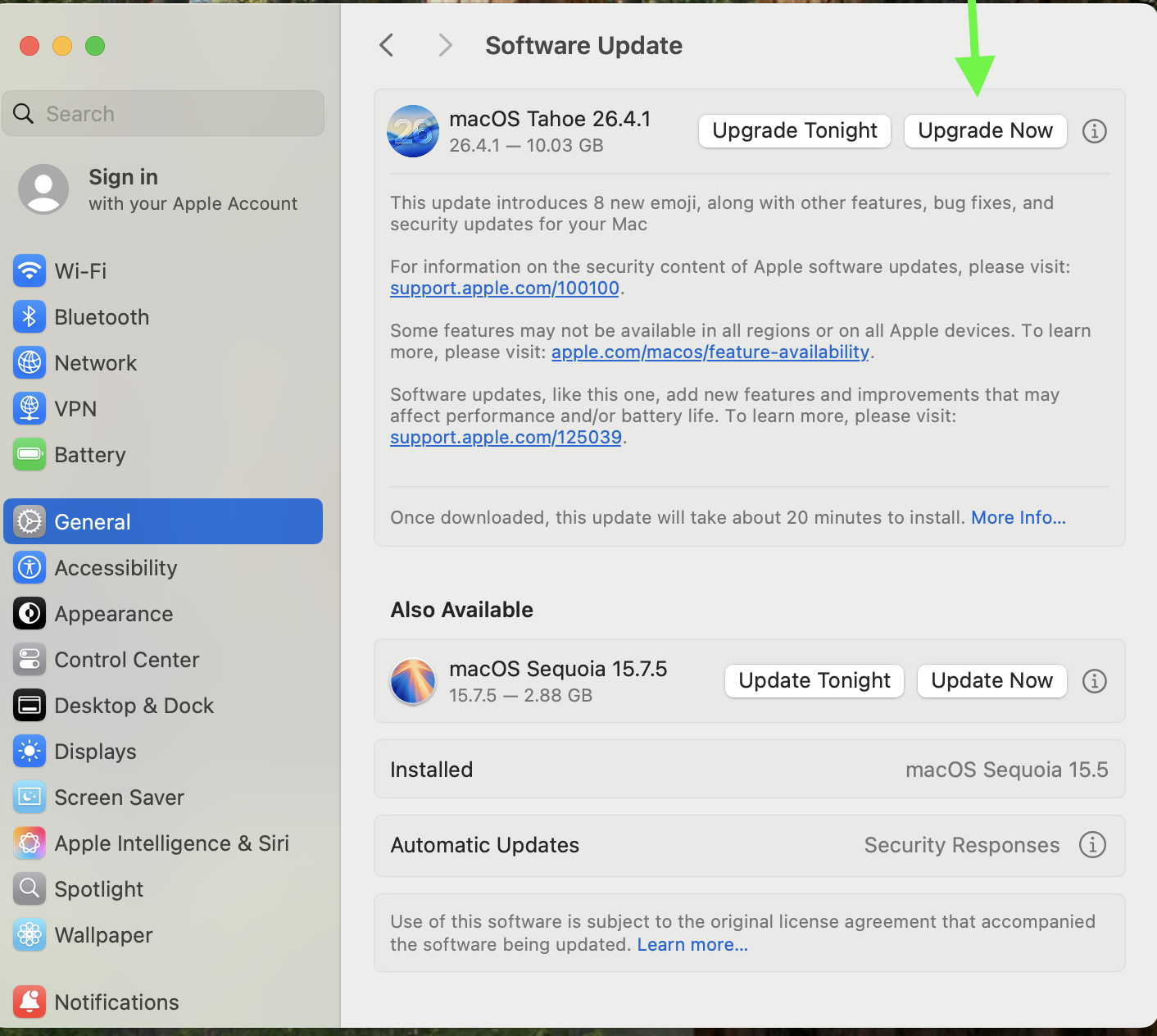Open support.apple.com/125039 link
This screenshot has height=1036, width=1157.
[506, 438]
